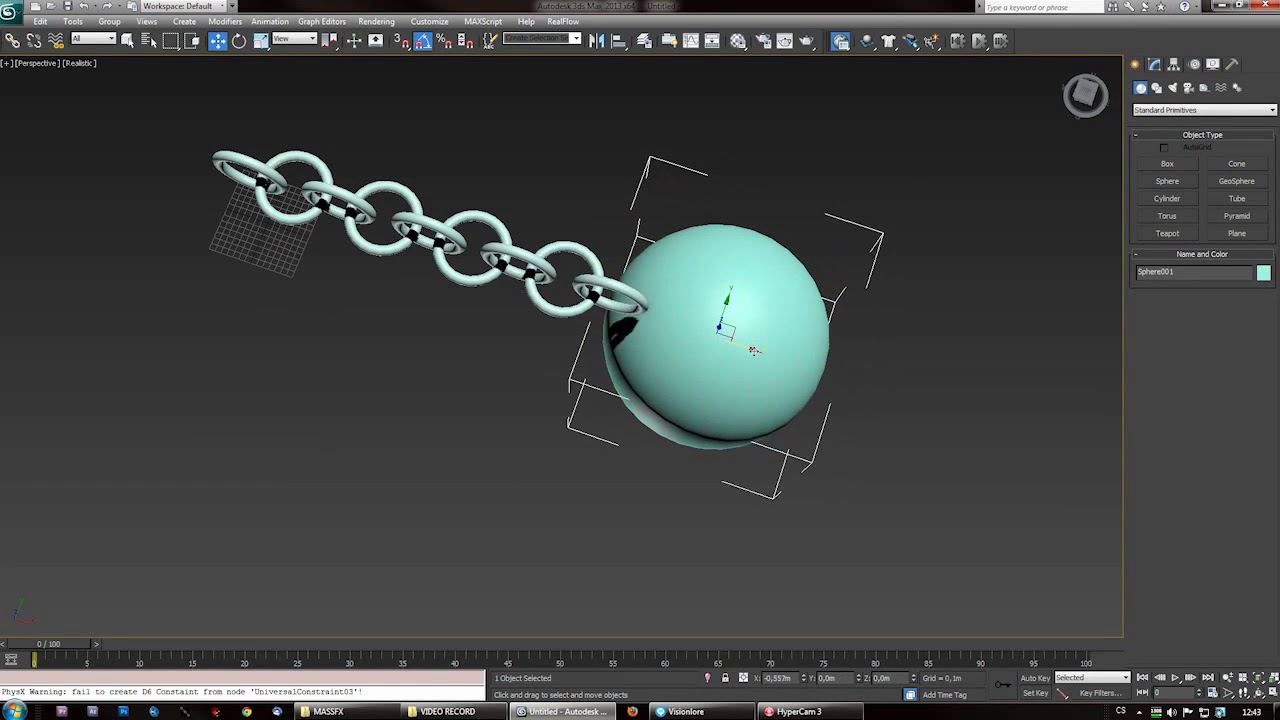
Task: Activate Select and Move tool
Action: [218, 41]
